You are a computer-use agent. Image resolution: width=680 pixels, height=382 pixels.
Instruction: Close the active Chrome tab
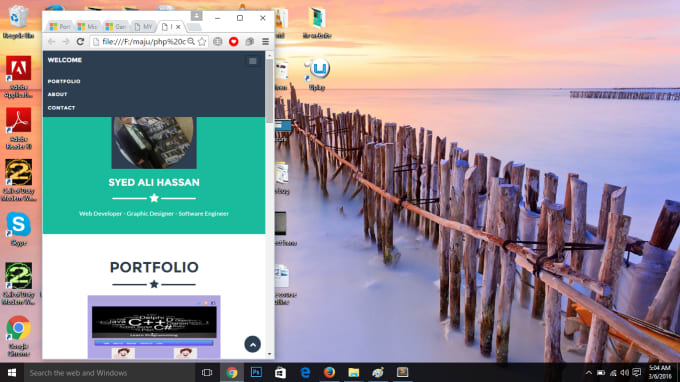click(178, 27)
